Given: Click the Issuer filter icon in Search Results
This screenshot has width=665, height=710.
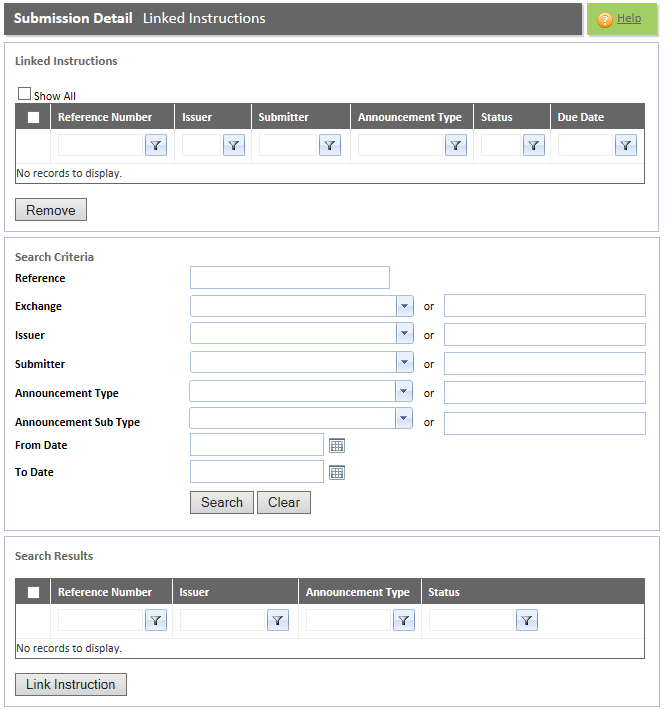Looking at the screenshot, I should click(278, 621).
